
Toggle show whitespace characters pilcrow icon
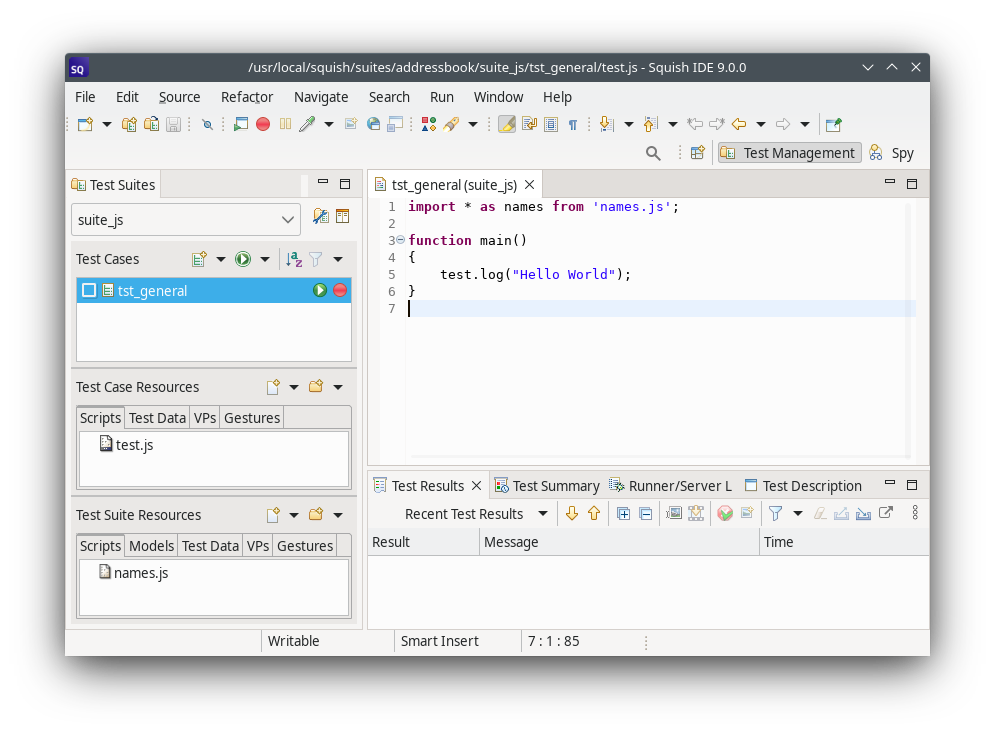tap(573, 124)
